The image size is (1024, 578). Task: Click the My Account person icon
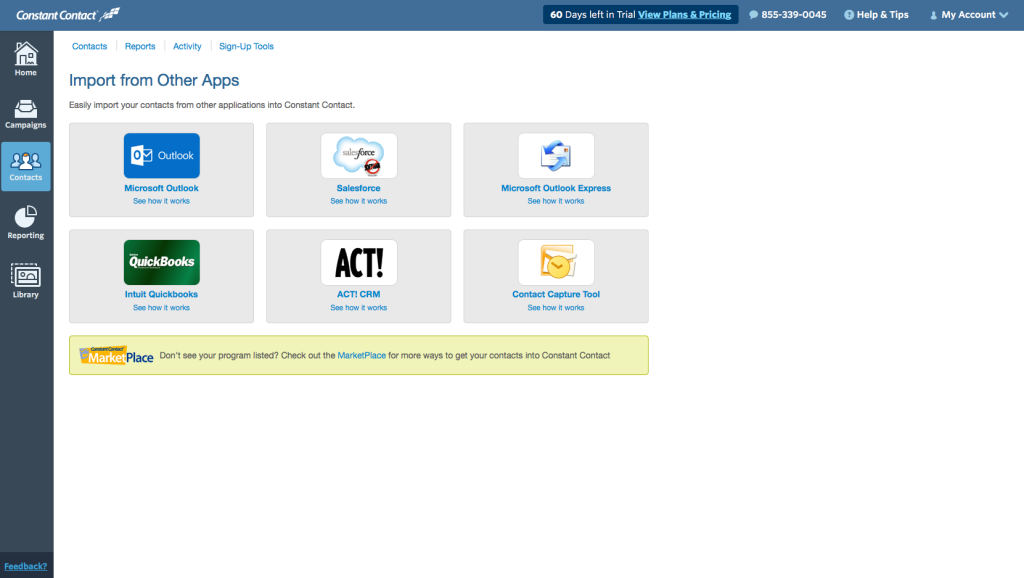(x=933, y=15)
